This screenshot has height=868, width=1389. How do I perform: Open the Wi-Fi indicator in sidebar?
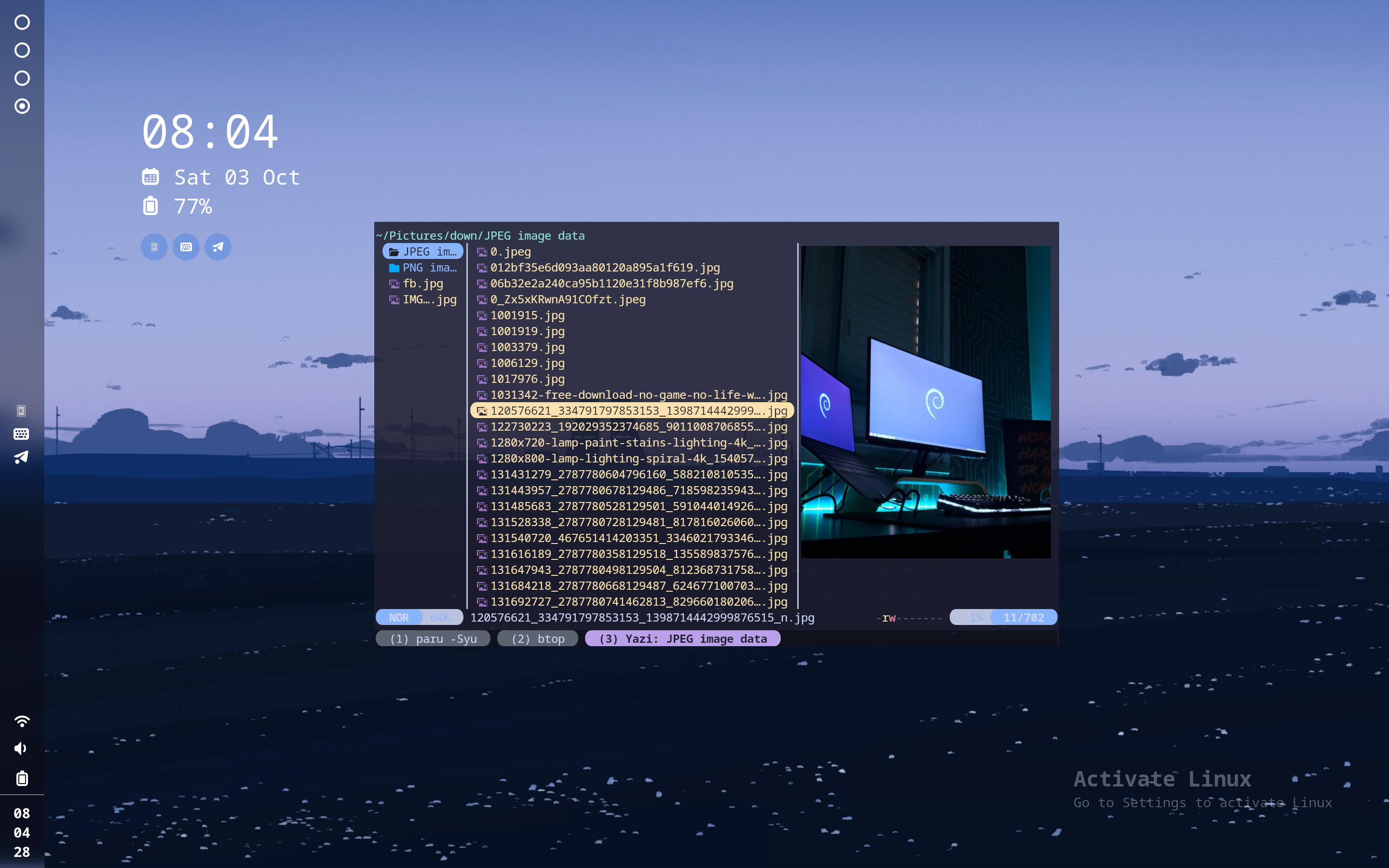22,721
